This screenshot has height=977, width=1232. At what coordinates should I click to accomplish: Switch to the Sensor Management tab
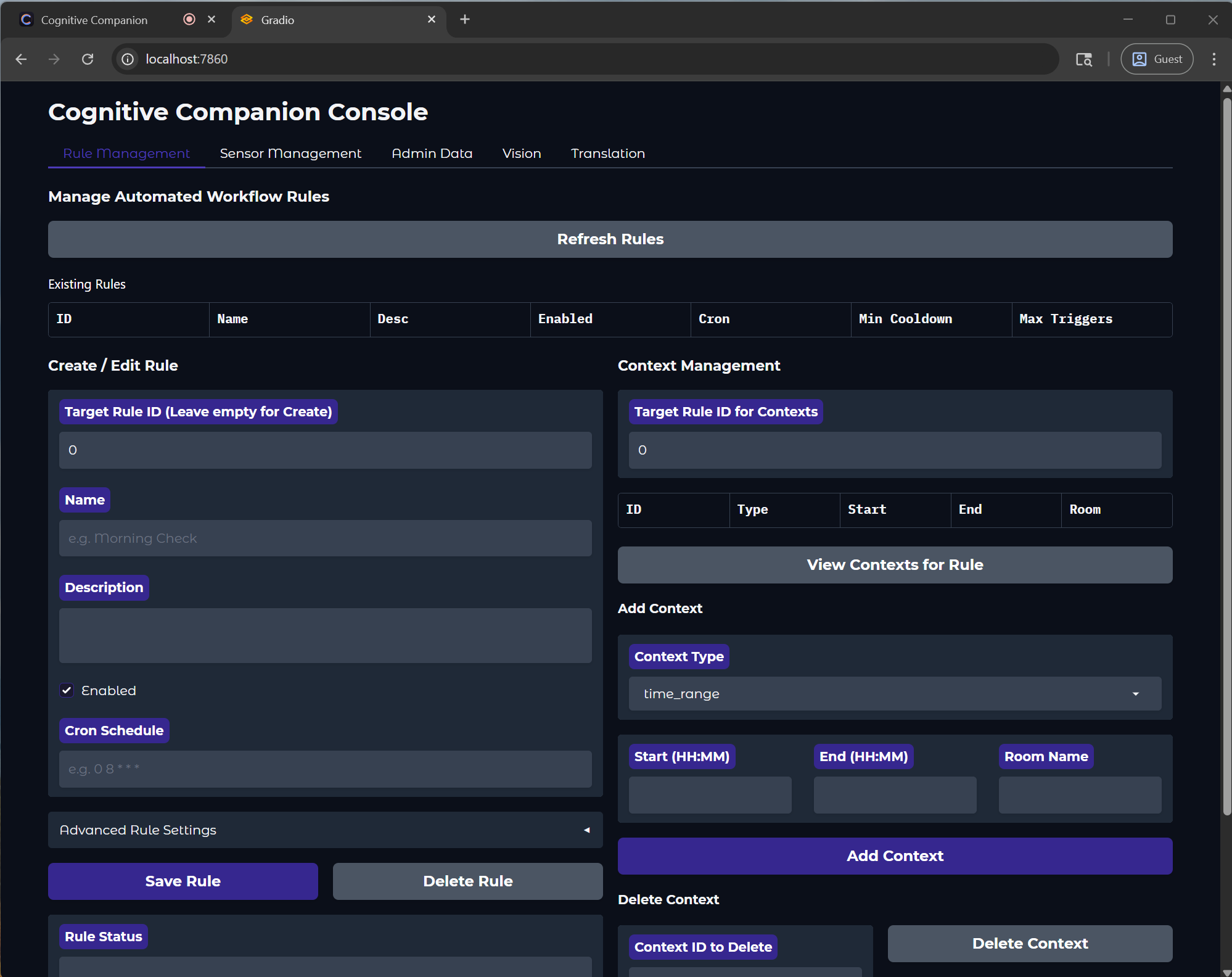(290, 154)
